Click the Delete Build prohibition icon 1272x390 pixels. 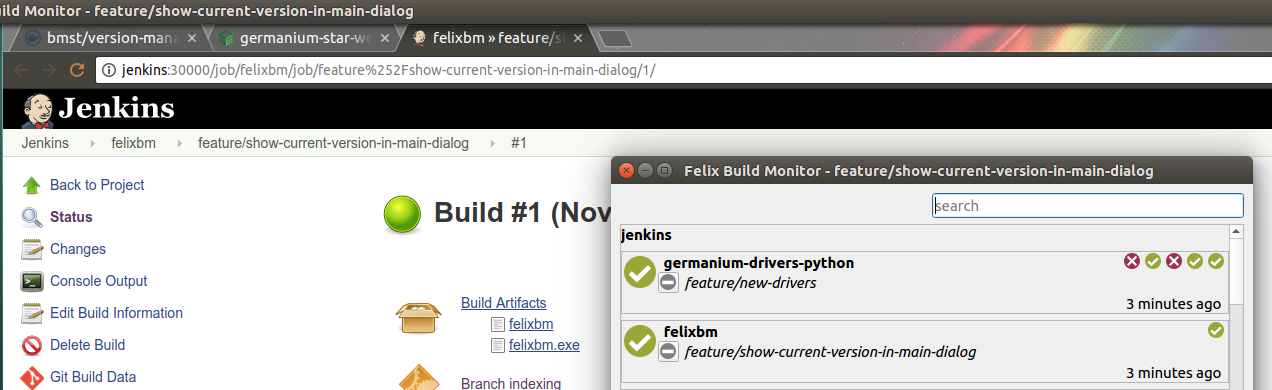click(32, 345)
